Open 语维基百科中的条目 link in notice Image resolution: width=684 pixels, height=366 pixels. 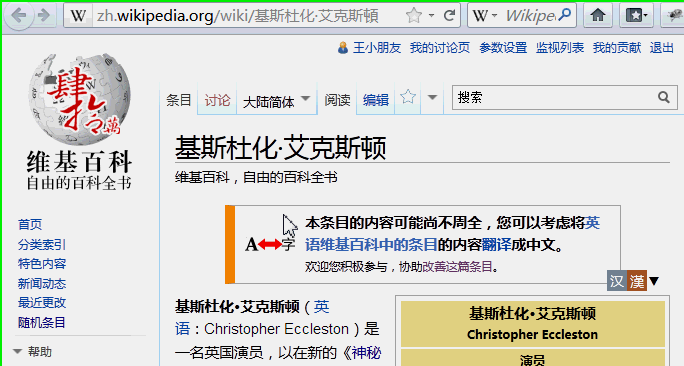371,245
